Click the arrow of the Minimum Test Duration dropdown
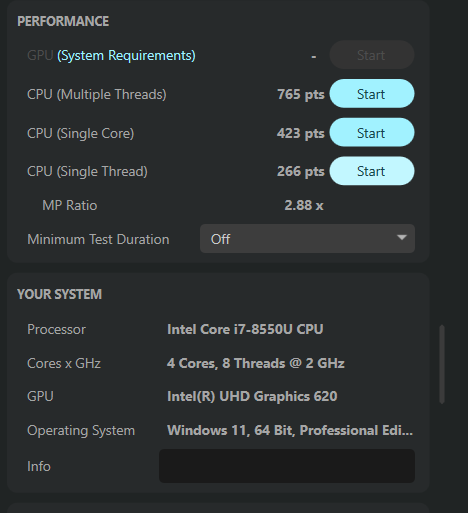 402,238
